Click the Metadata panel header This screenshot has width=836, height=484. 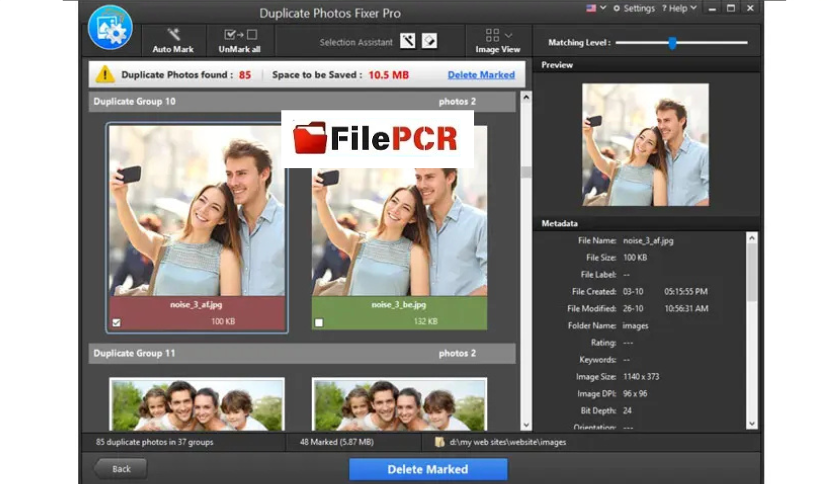point(647,223)
